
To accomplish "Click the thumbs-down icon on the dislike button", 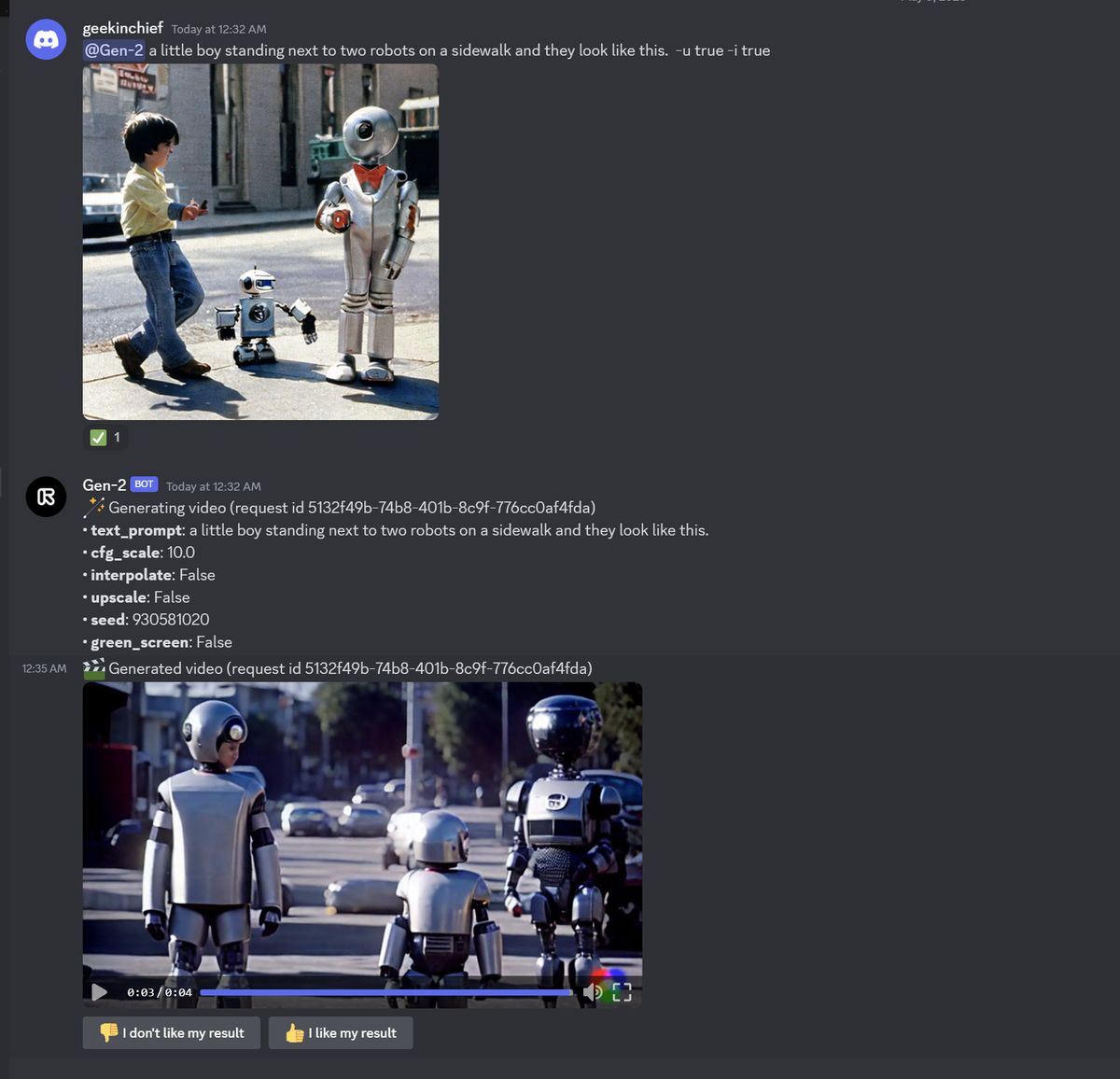I will [107, 1032].
